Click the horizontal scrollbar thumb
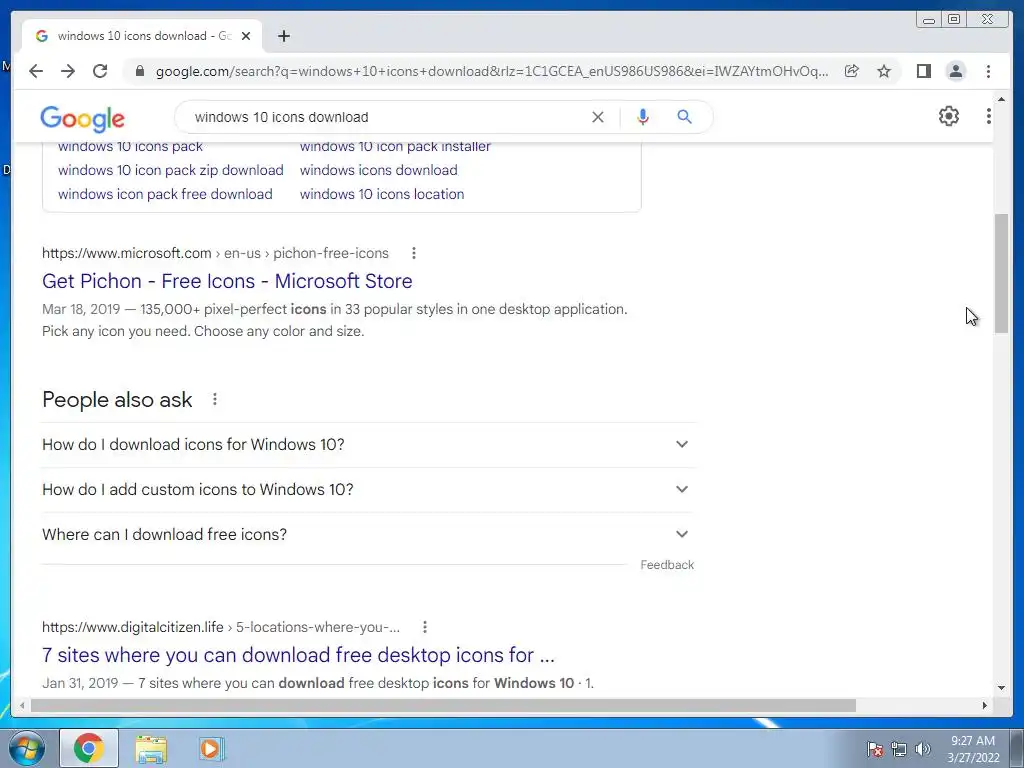Image resolution: width=1024 pixels, height=768 pixels. 443,705
